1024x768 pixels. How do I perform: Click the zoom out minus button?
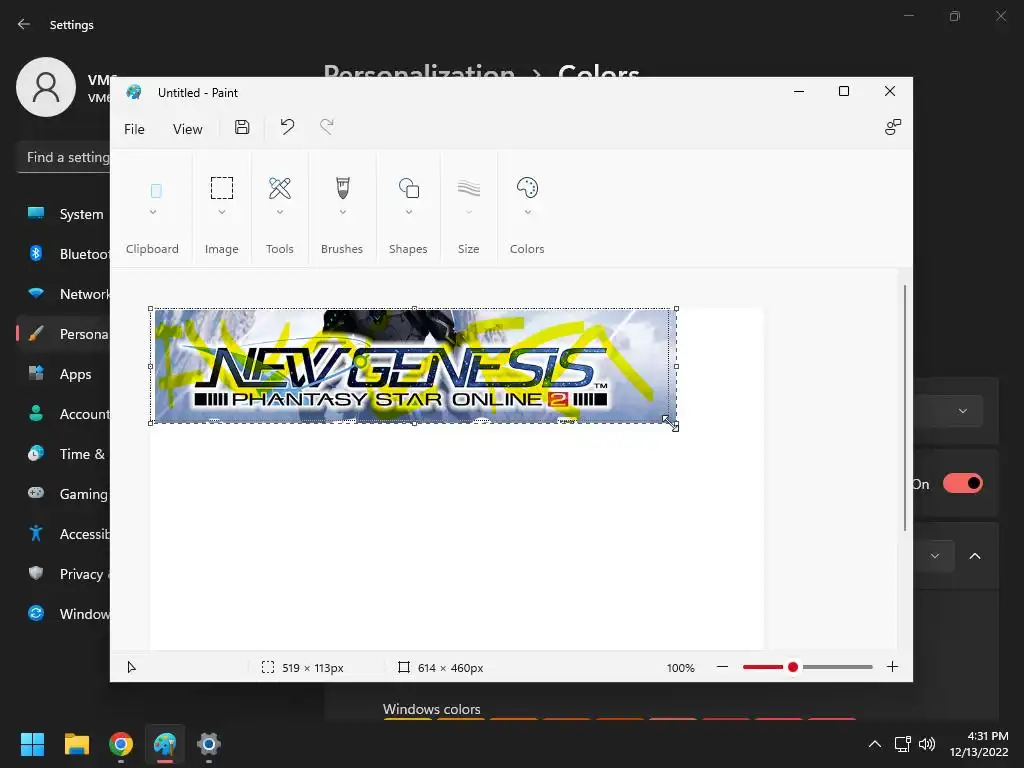coord(722,667)
